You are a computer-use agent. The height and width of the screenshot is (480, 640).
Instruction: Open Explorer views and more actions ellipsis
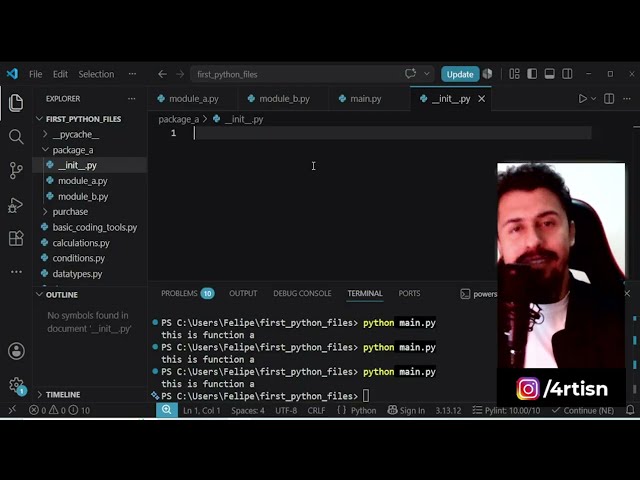click(131, 99)
